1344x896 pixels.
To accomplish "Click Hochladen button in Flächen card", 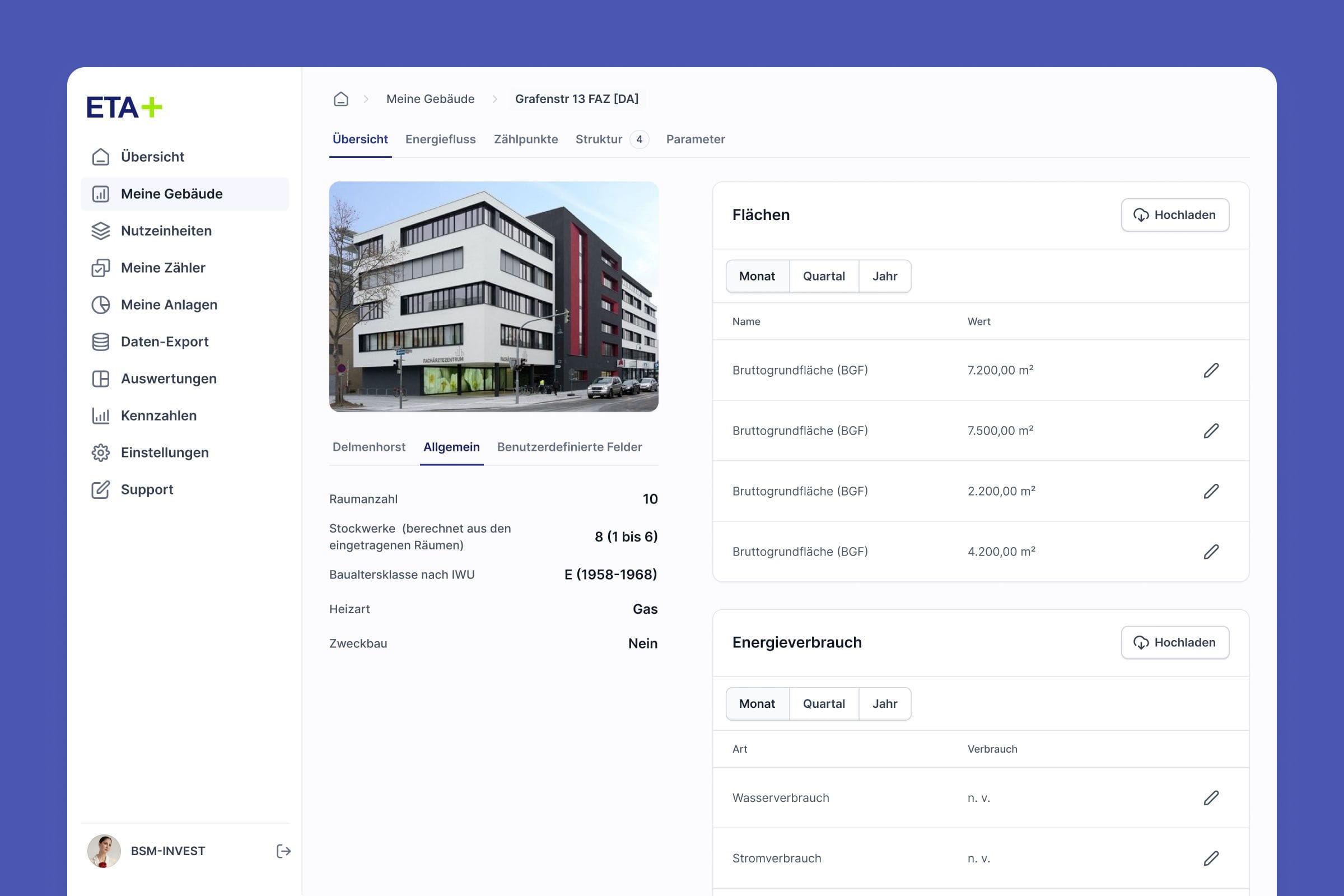I will coord(1175,215).
